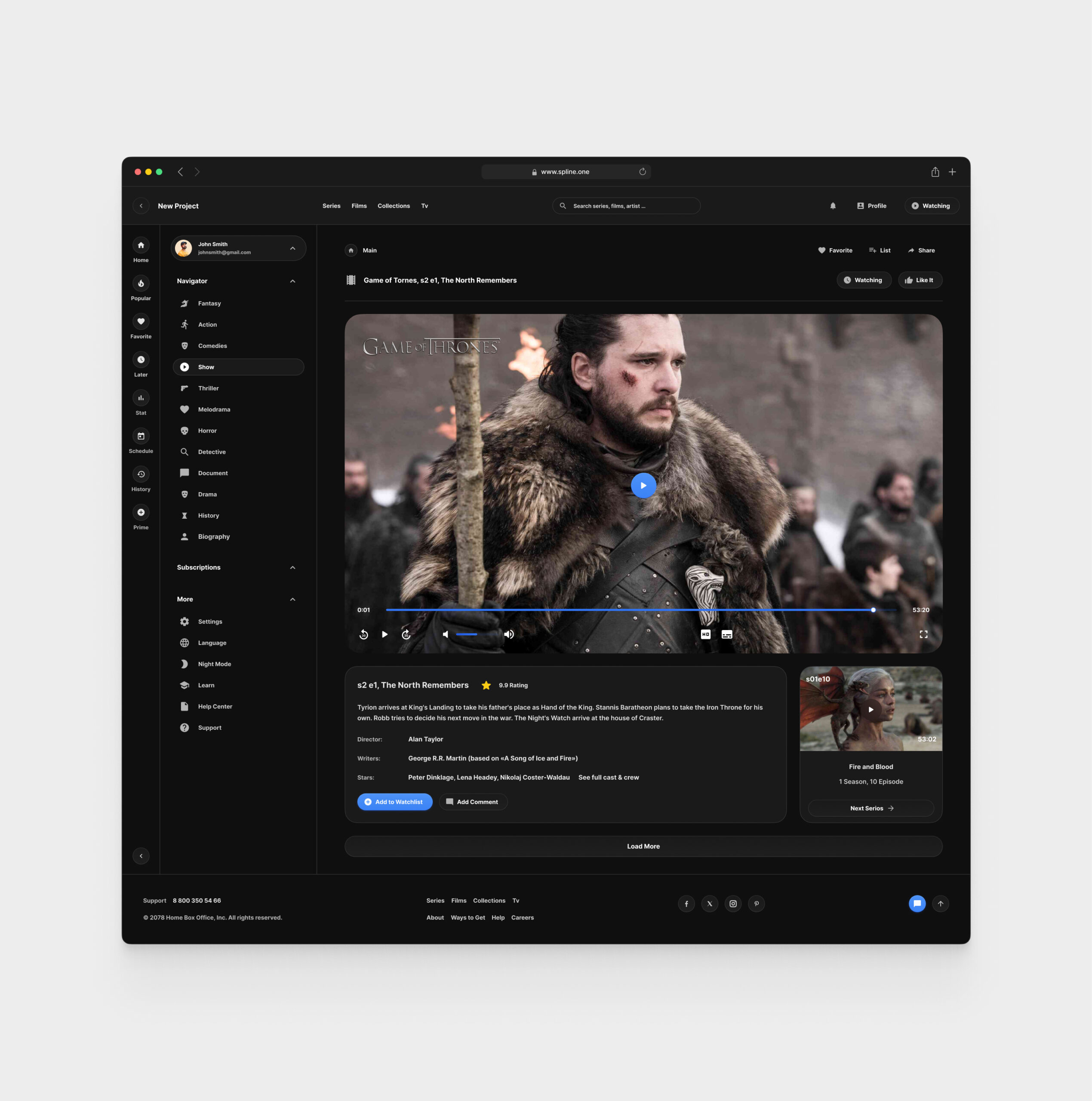Click Add Comment button
This screenshot has width=1092, height=1101.
[x=473, y=802]
